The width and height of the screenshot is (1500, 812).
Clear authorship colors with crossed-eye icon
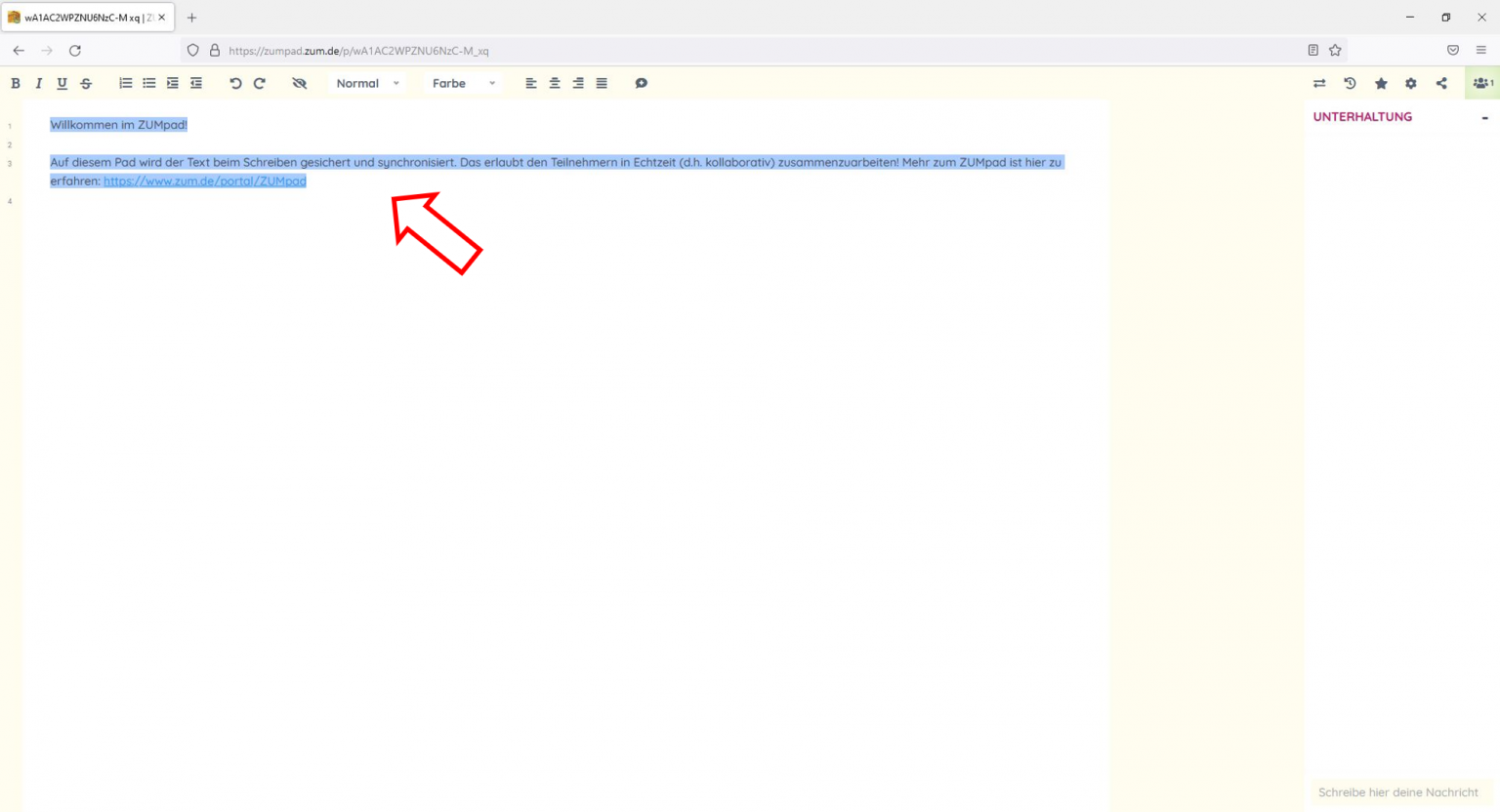point(300,84)
